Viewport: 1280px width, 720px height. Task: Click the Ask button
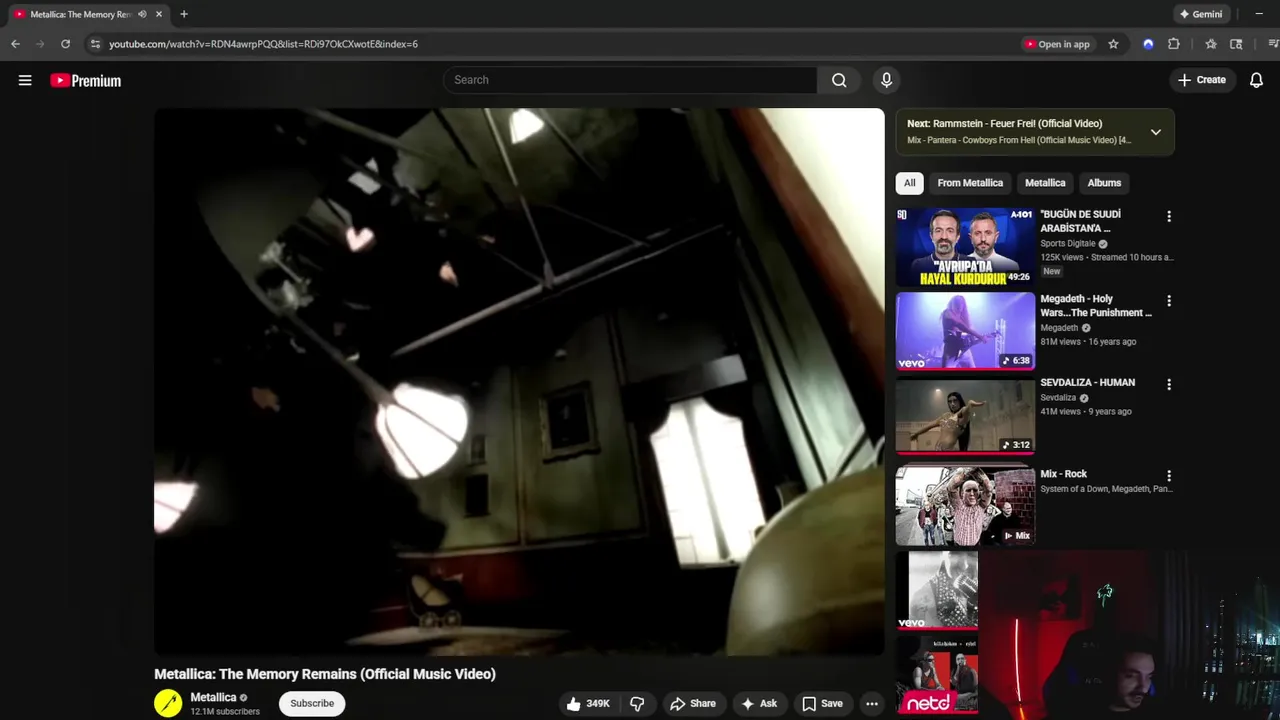(759, 704)
